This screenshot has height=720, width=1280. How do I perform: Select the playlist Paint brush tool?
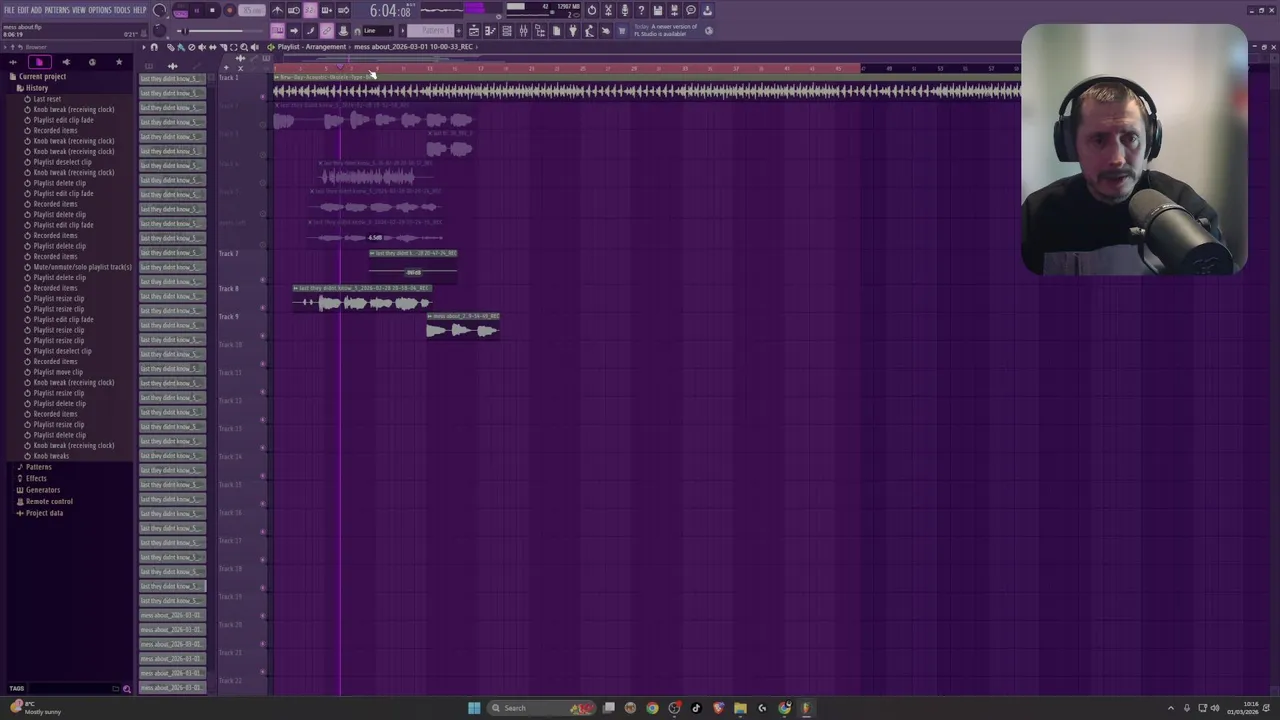click(x=181, y=47)
